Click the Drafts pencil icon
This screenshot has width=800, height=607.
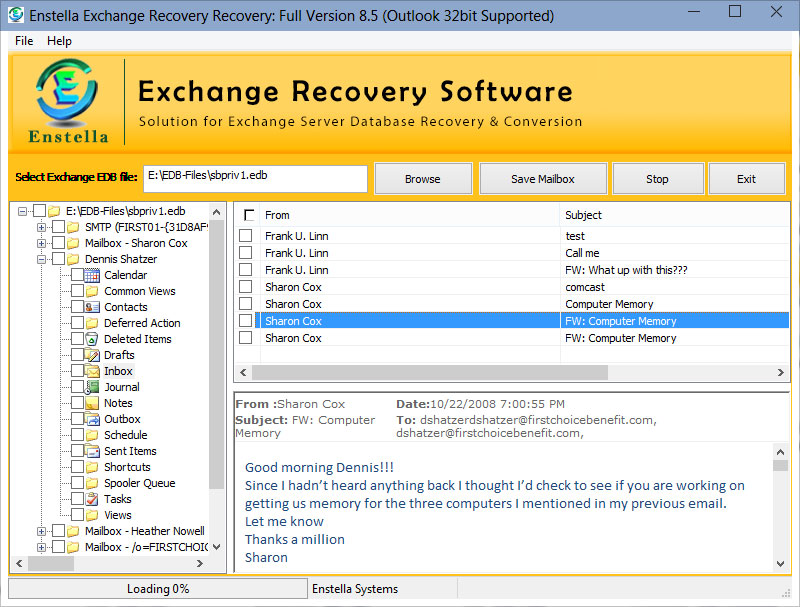pyautogui.click(x=92, y=355)
